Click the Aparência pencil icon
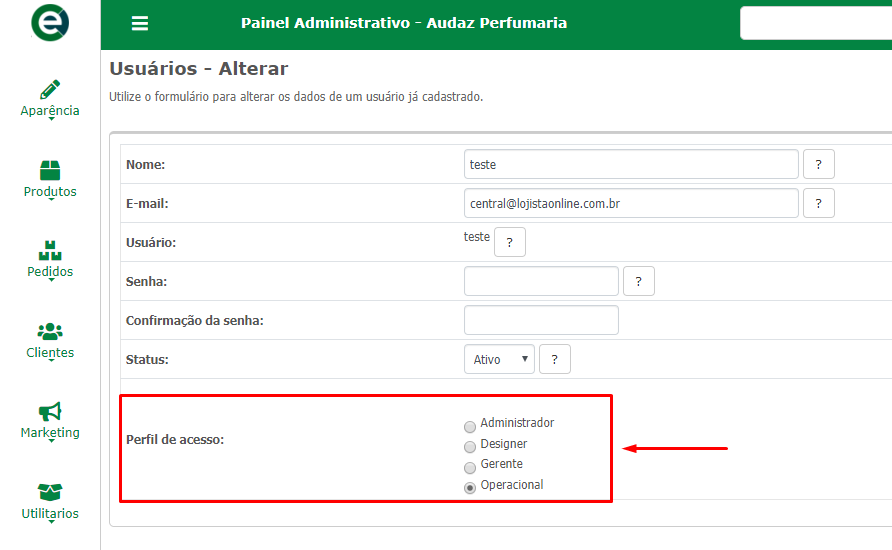 tap(50, 89)
